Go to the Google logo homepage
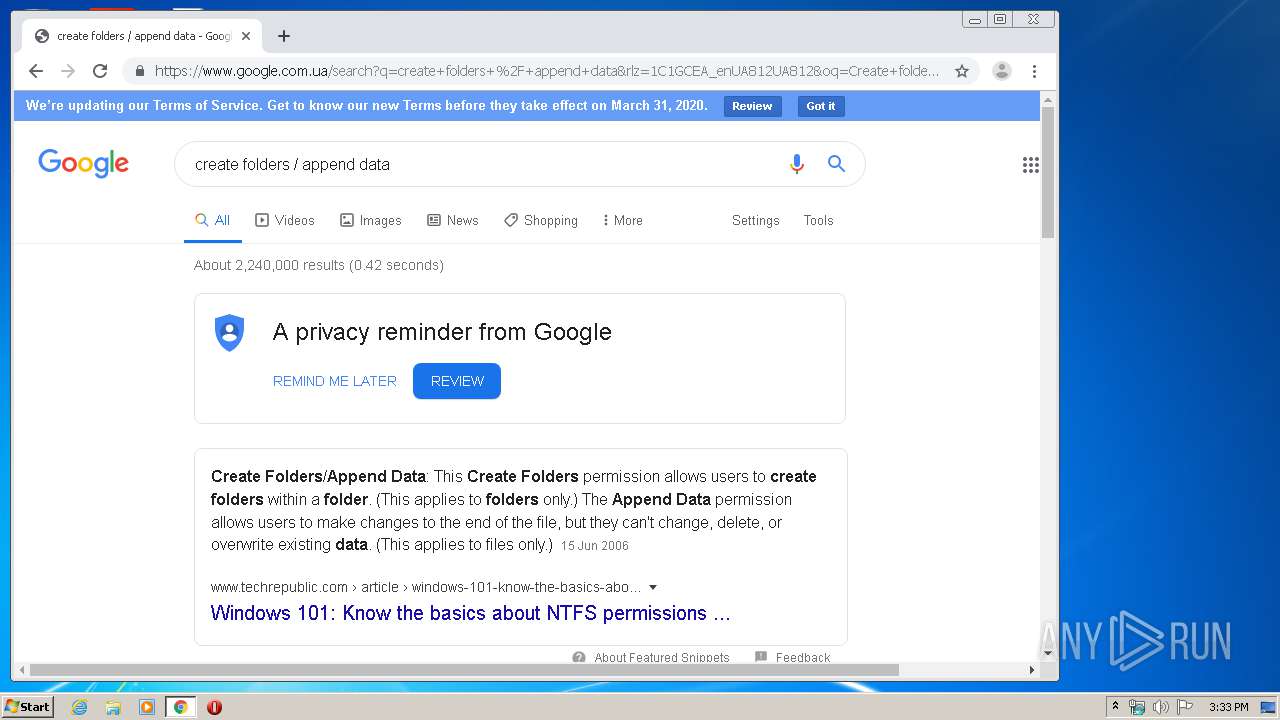1280x720 pixels. [x=83, y=163]
